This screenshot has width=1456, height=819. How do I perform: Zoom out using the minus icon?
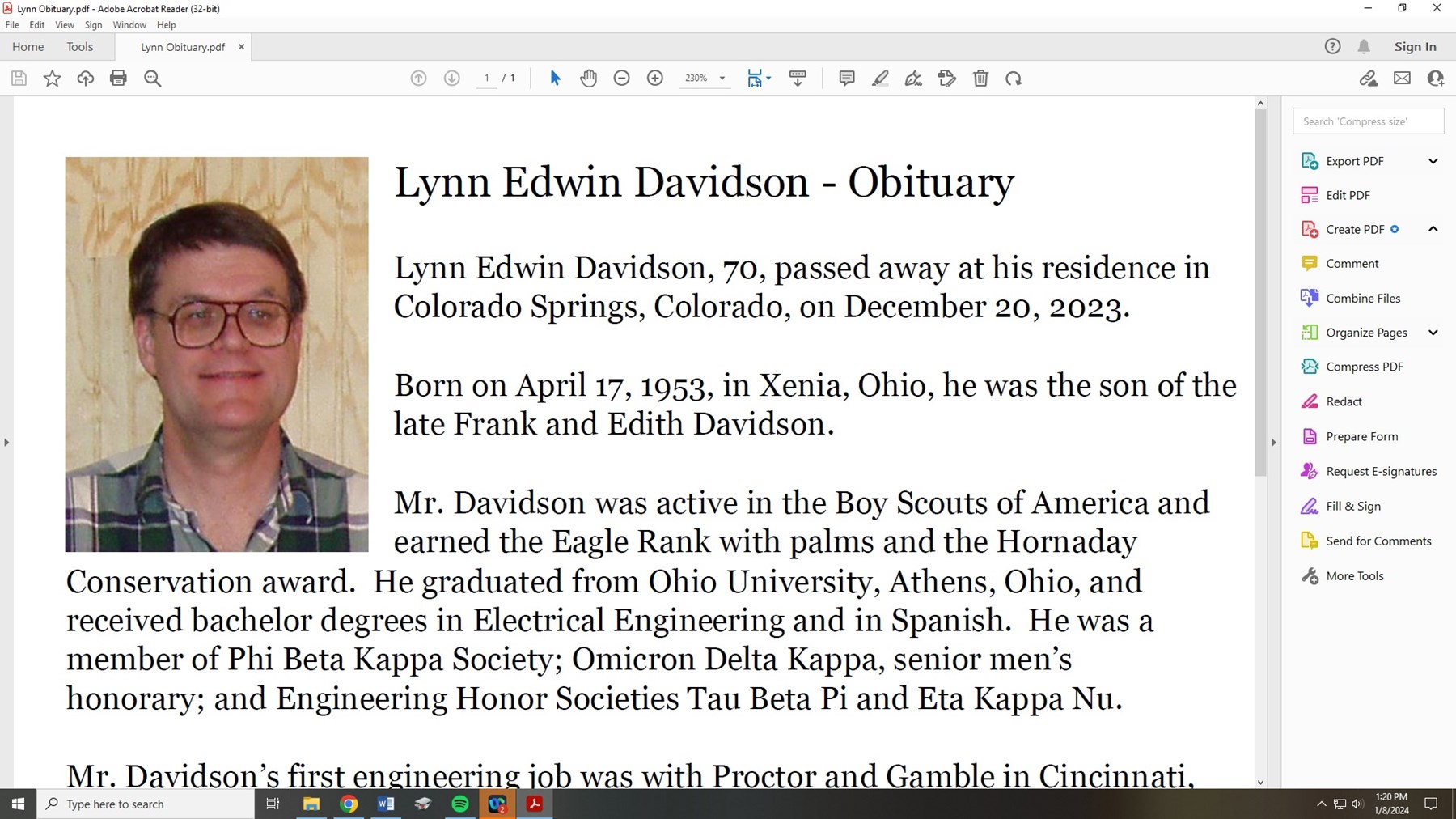[621, 78]
